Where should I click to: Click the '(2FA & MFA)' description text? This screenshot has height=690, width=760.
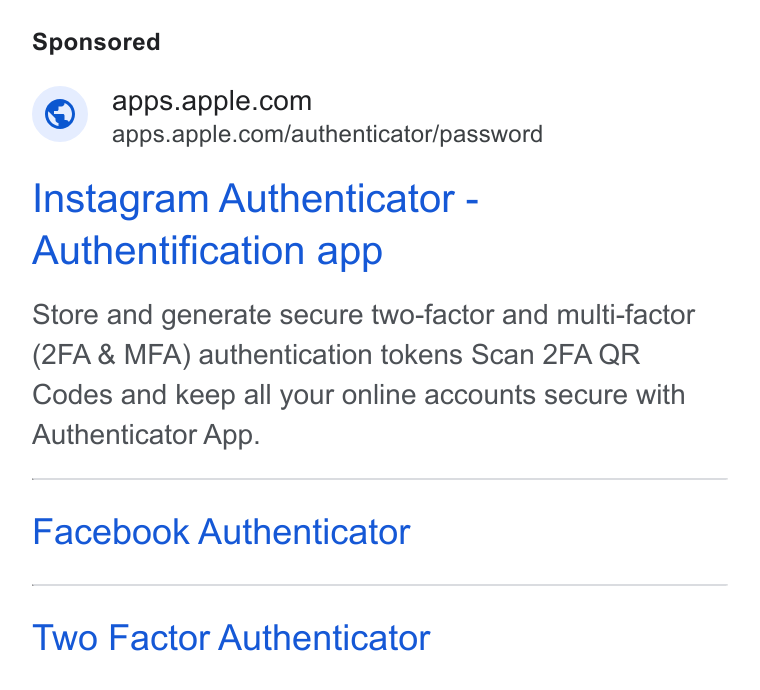[x=111, y=355]
